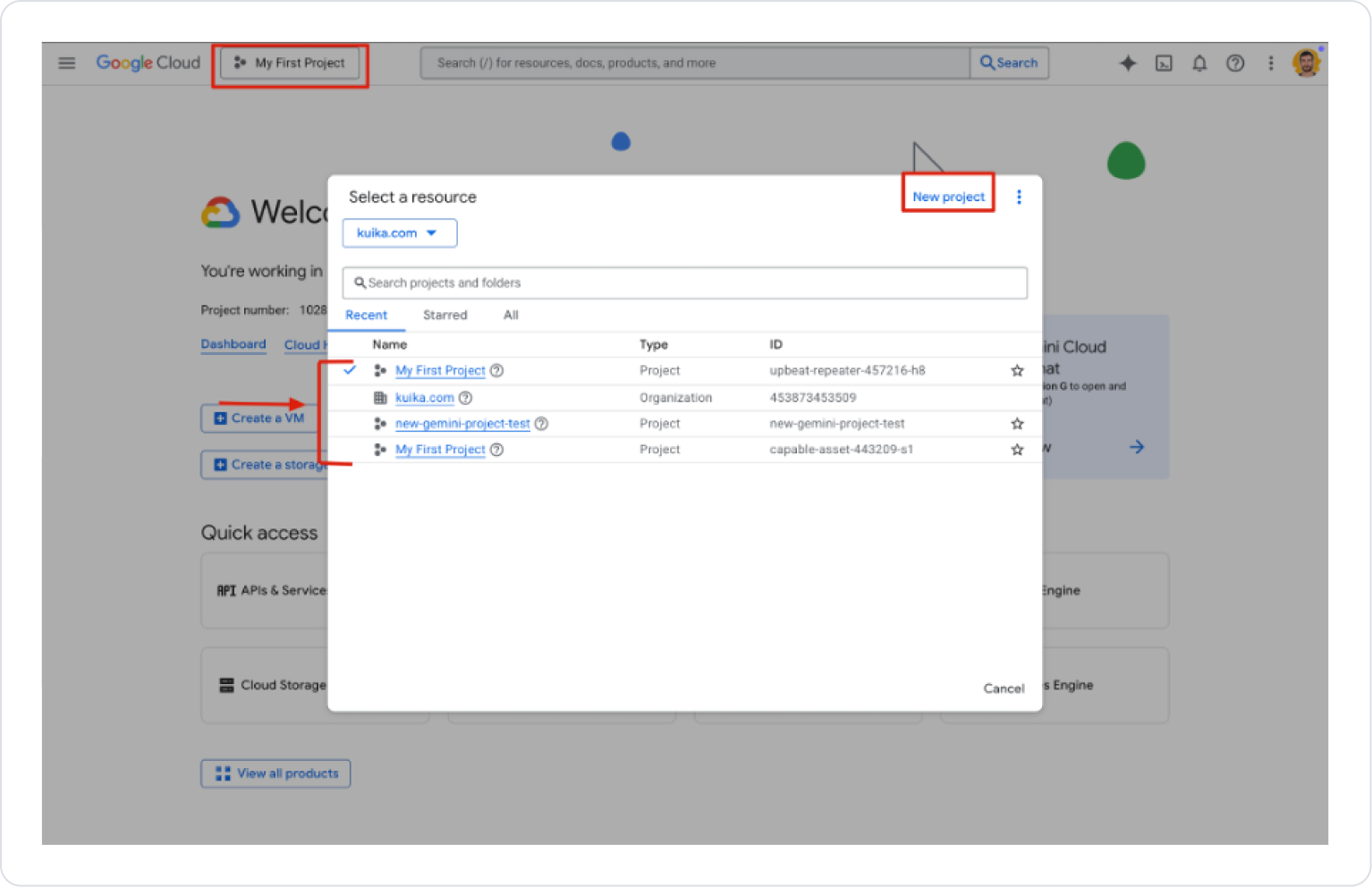Open the notifications bell
1372x887 pixels.
tap(1199, 63)
